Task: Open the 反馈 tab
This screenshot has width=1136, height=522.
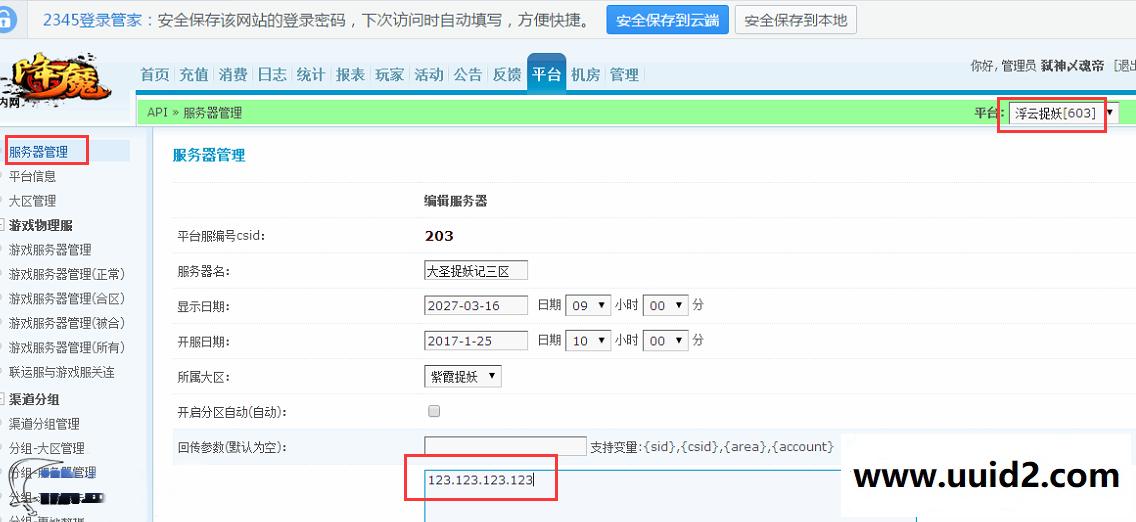Action: pos(506,75)
